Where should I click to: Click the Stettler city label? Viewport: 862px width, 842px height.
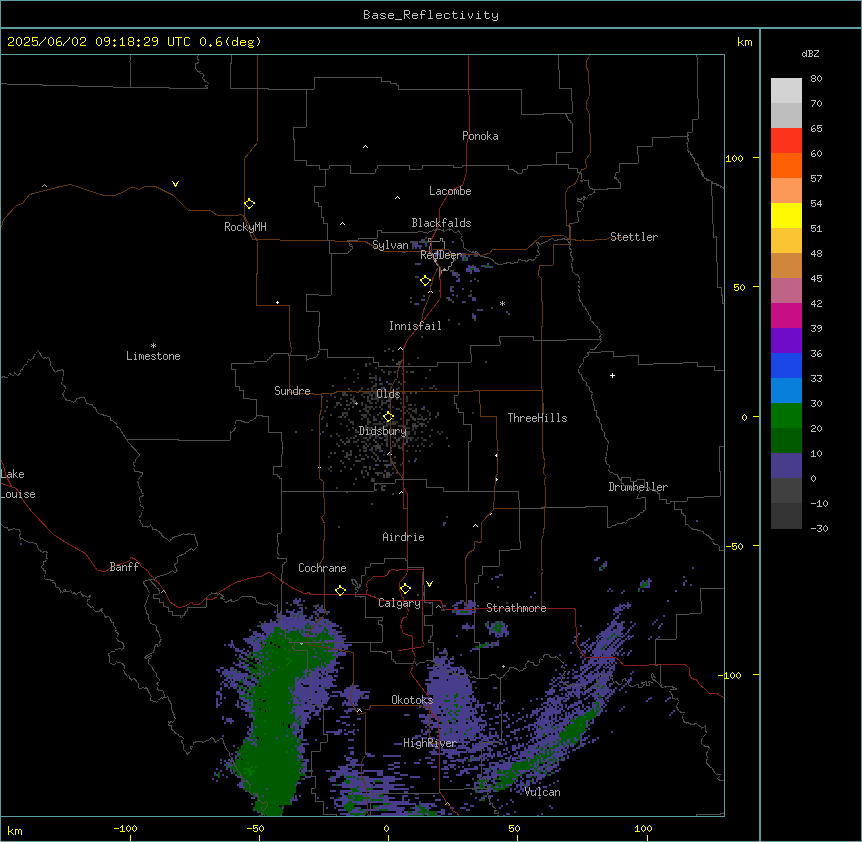coord(634,237)
